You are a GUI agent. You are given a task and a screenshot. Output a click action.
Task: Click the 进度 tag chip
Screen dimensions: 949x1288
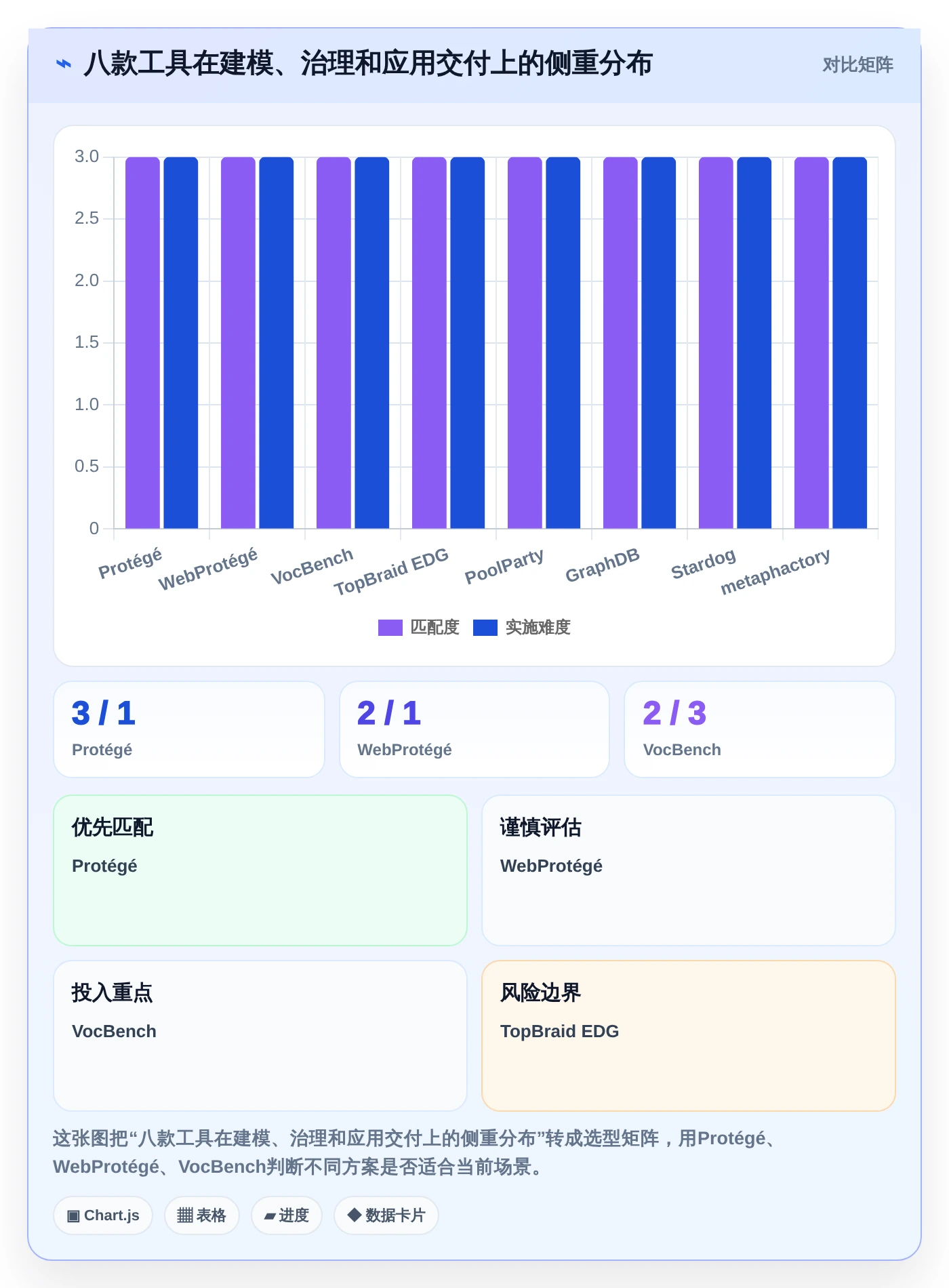click(x=287, y=1215)
